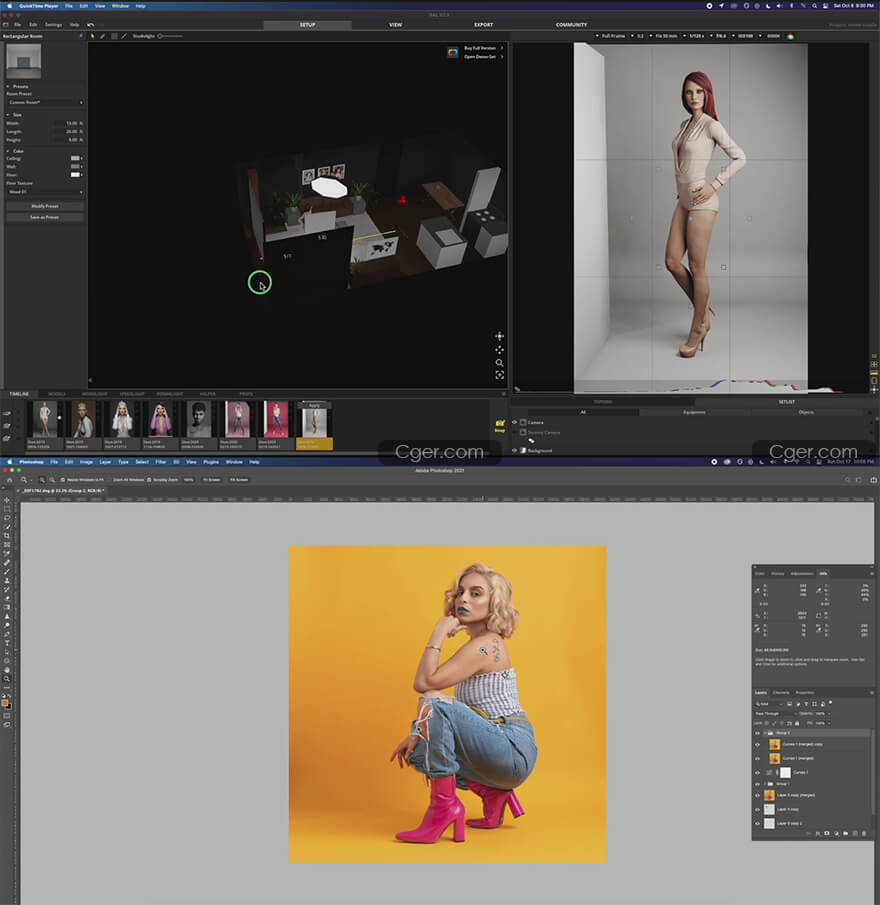Open the Room Preset dropdown
Image resolution: width=880 pixels, height=905 pixels.
(45, 102)
